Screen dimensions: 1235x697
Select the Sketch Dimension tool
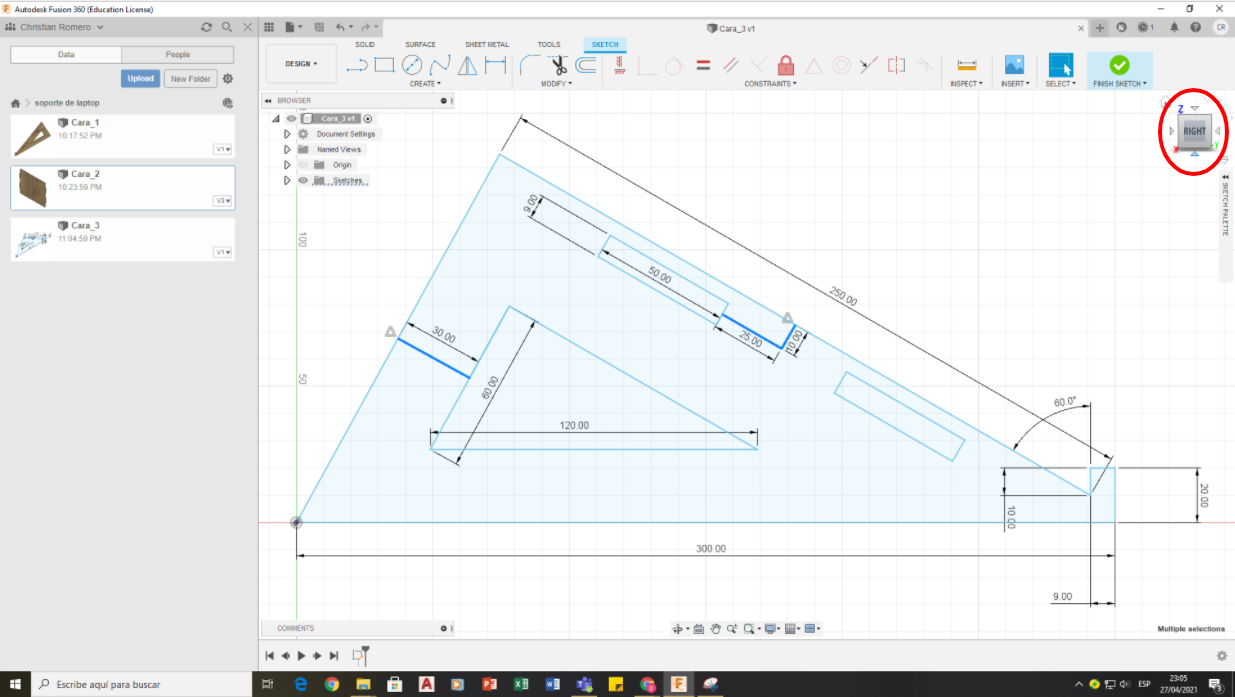click(495, 66)
